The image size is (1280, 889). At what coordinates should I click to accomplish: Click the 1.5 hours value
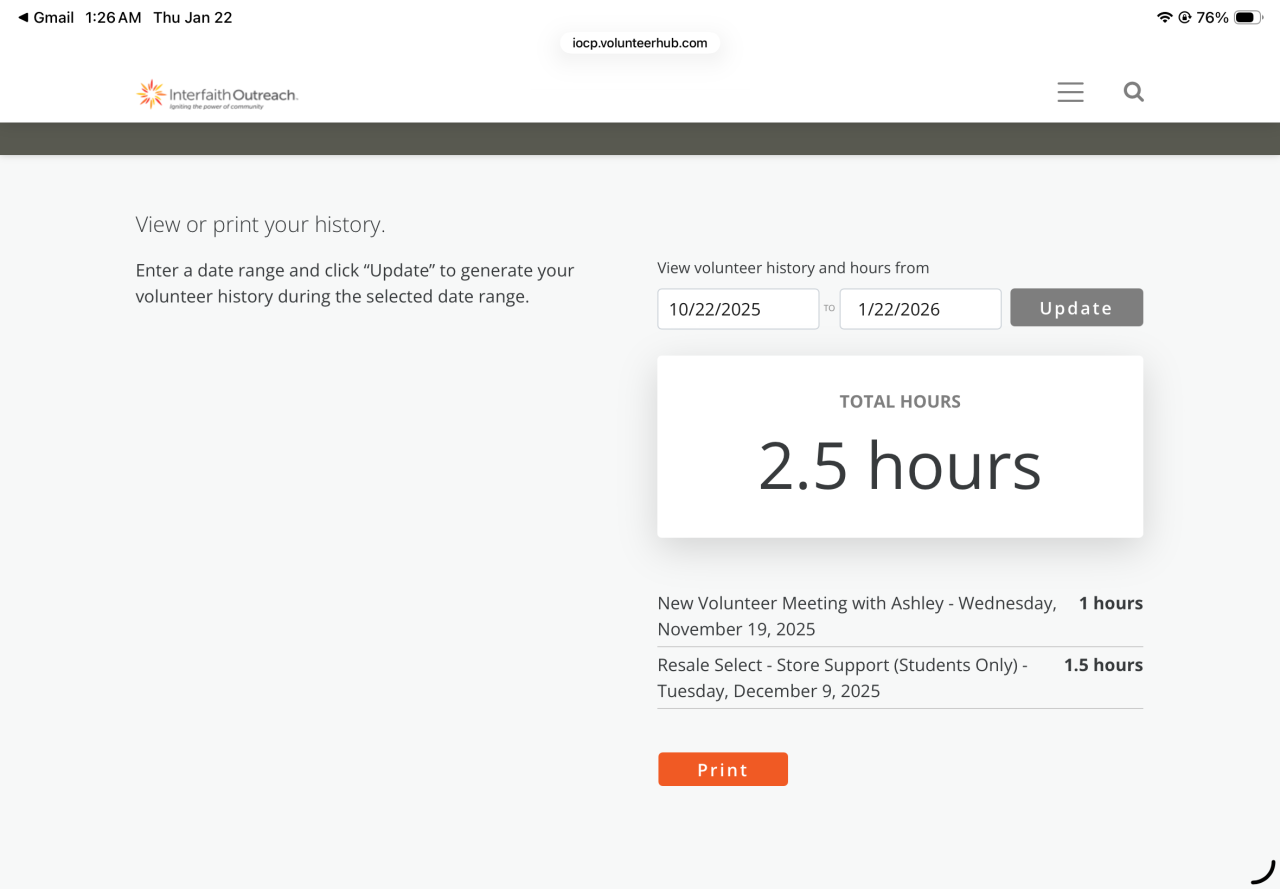(1103, 665)
